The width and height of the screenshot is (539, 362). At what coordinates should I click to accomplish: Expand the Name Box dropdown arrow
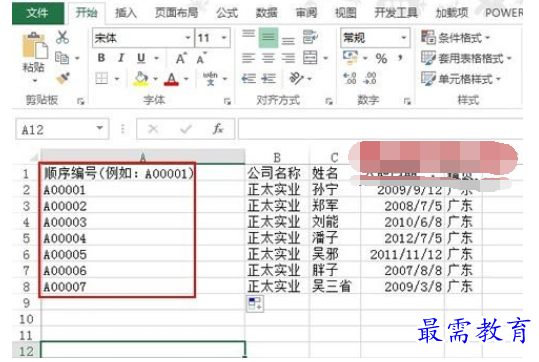pyautogui.click(x=99, y=128)
